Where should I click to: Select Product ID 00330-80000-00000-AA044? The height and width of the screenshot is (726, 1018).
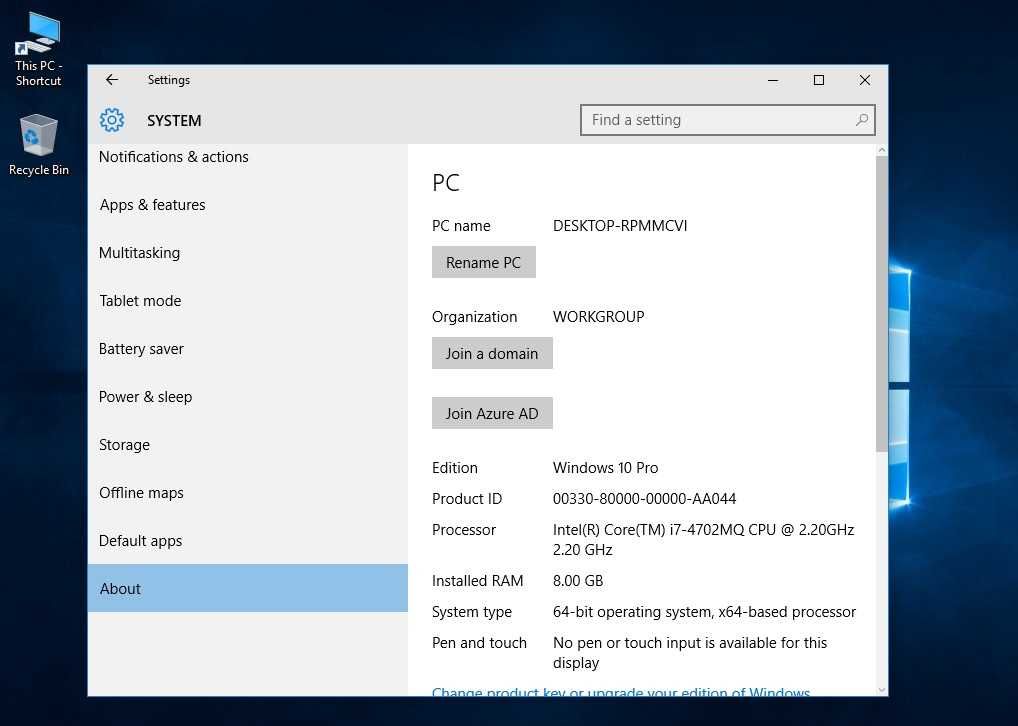645,499
